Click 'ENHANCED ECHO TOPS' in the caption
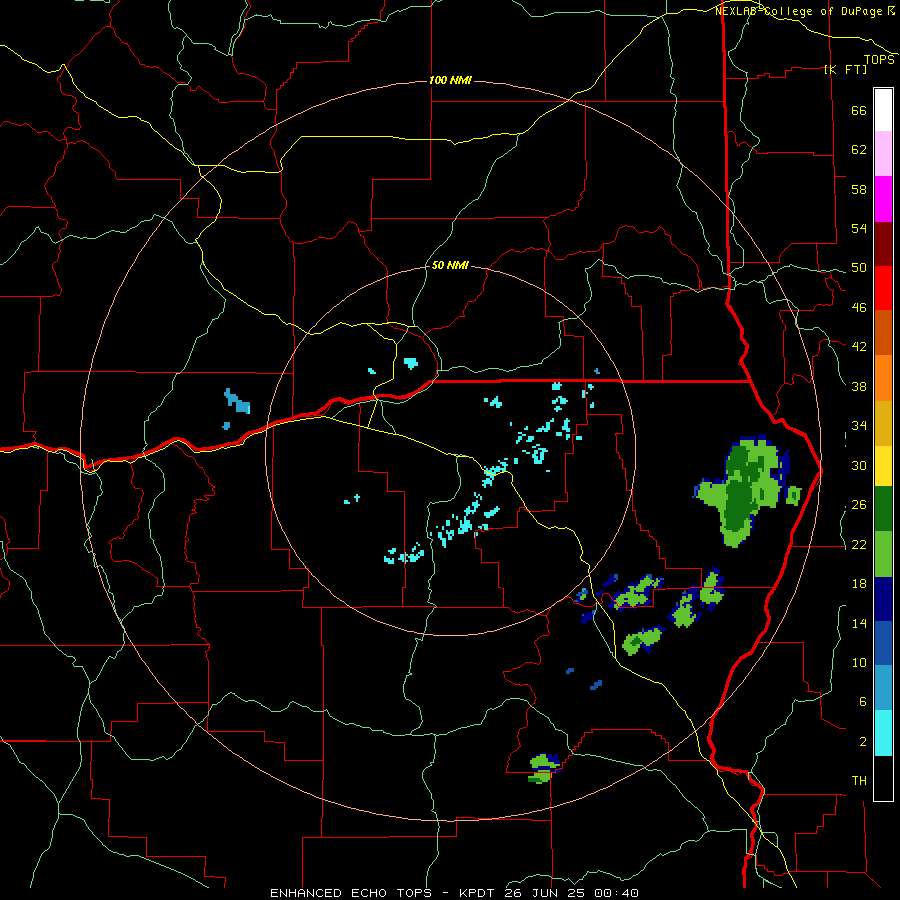 [x=351, y=893]
